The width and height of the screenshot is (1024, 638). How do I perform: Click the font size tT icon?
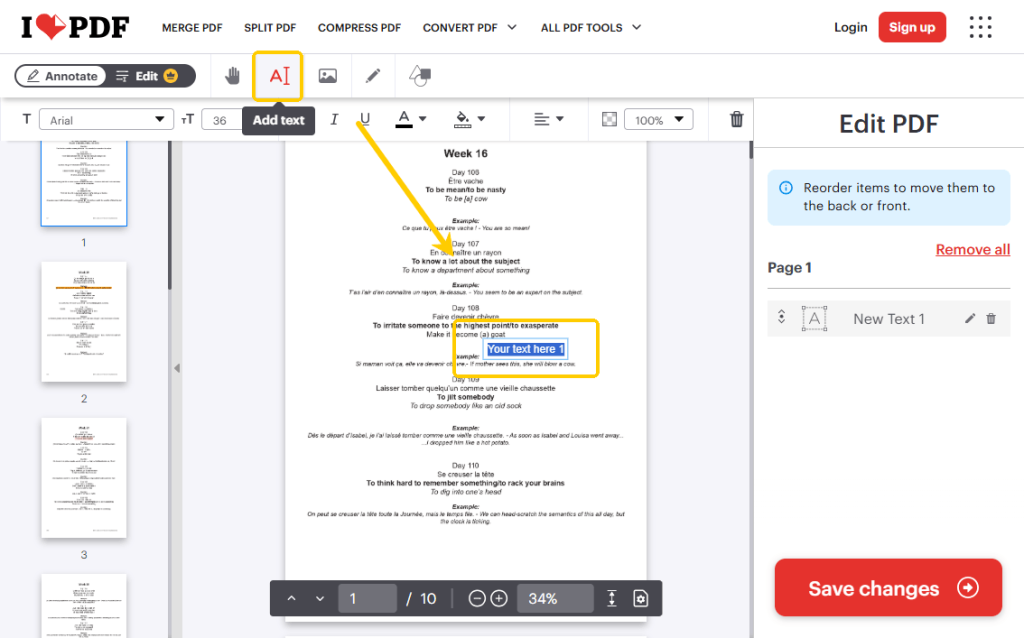coord(187,119)
